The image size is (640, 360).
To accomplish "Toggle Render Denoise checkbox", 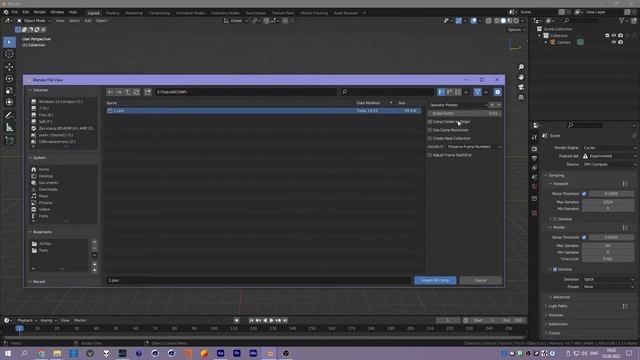I will pyautogui.click(x=555, y=269).
